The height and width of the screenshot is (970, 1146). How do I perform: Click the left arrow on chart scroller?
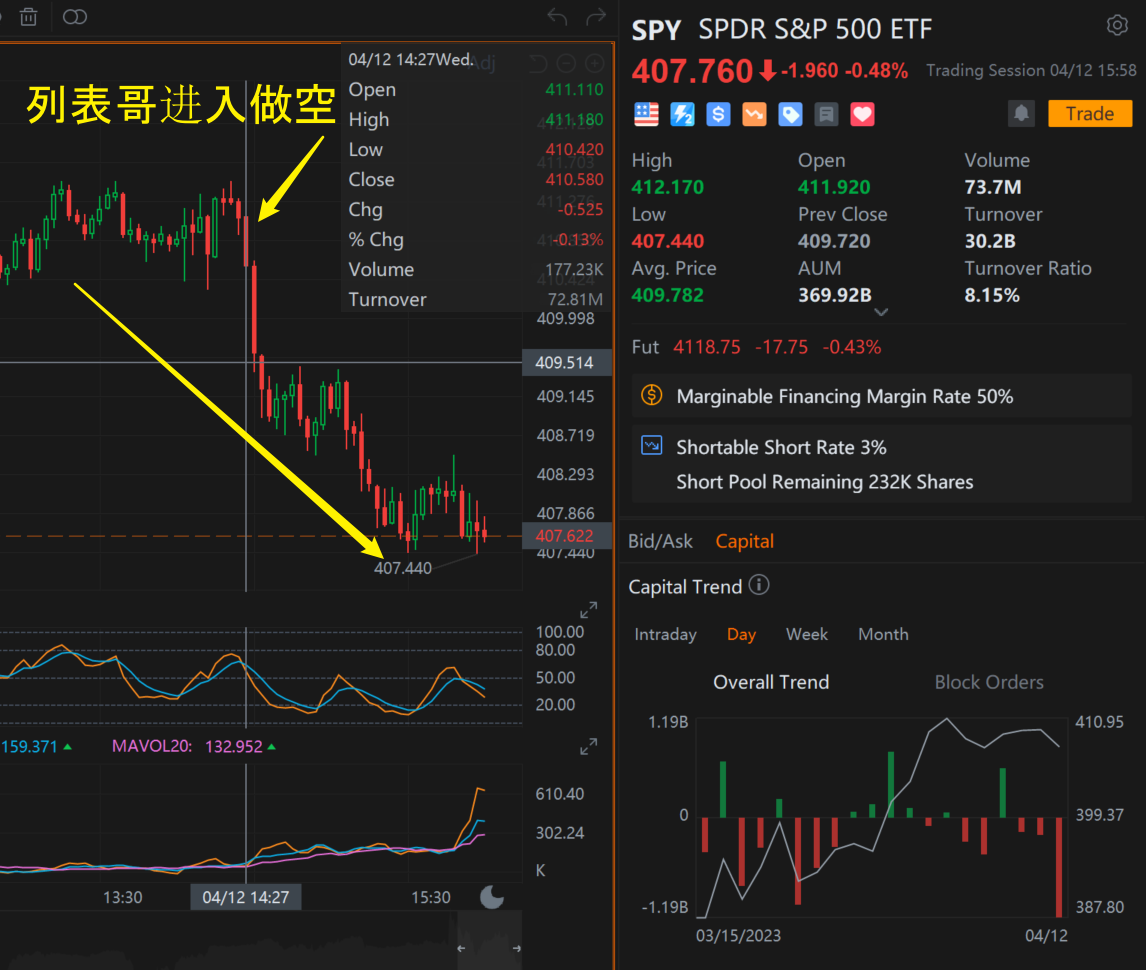pos(461,948)
